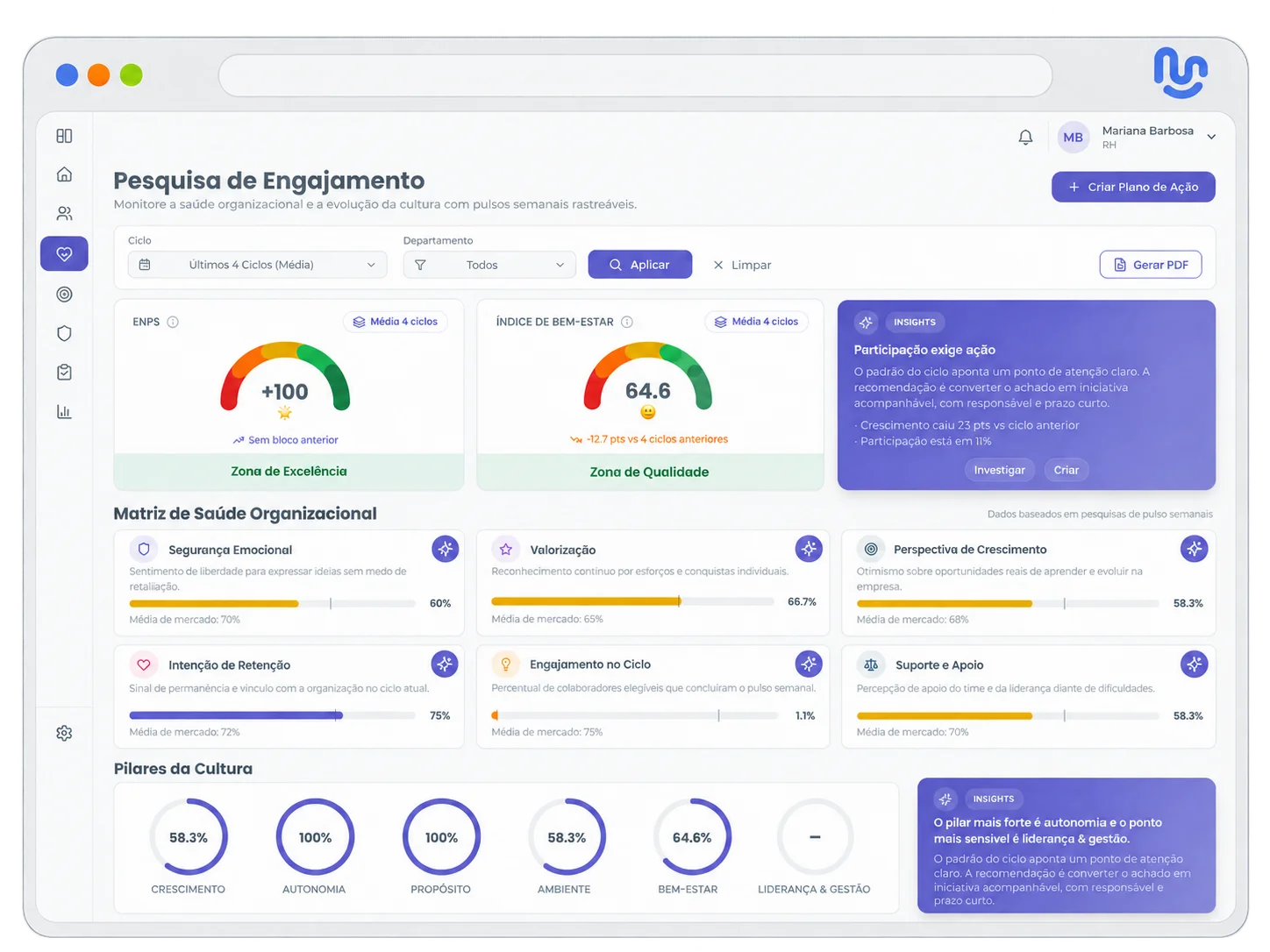Toggle the sidebar panel layout icon
The width and height of the screenshot is (1270, 952).
pyautogui.click(x=64, y=136)
